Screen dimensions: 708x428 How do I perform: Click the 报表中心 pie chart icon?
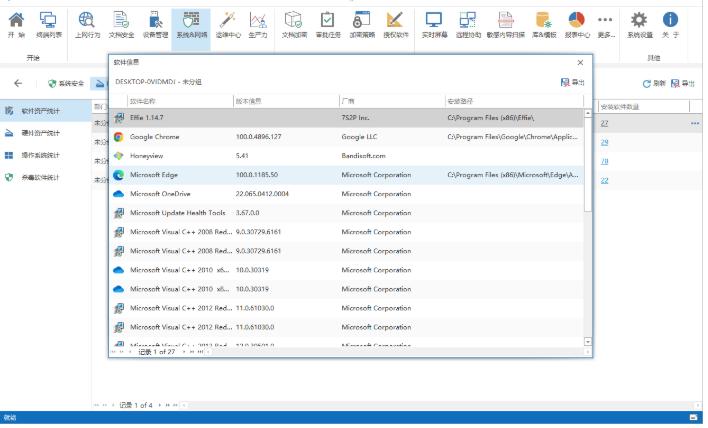[x=576, y=20]
